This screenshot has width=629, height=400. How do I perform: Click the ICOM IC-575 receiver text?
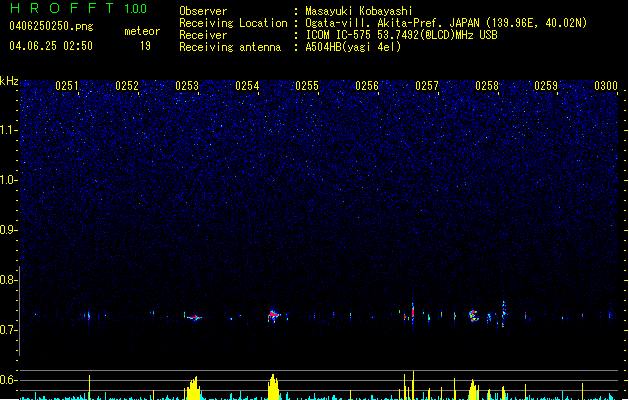tap(401, 35)
